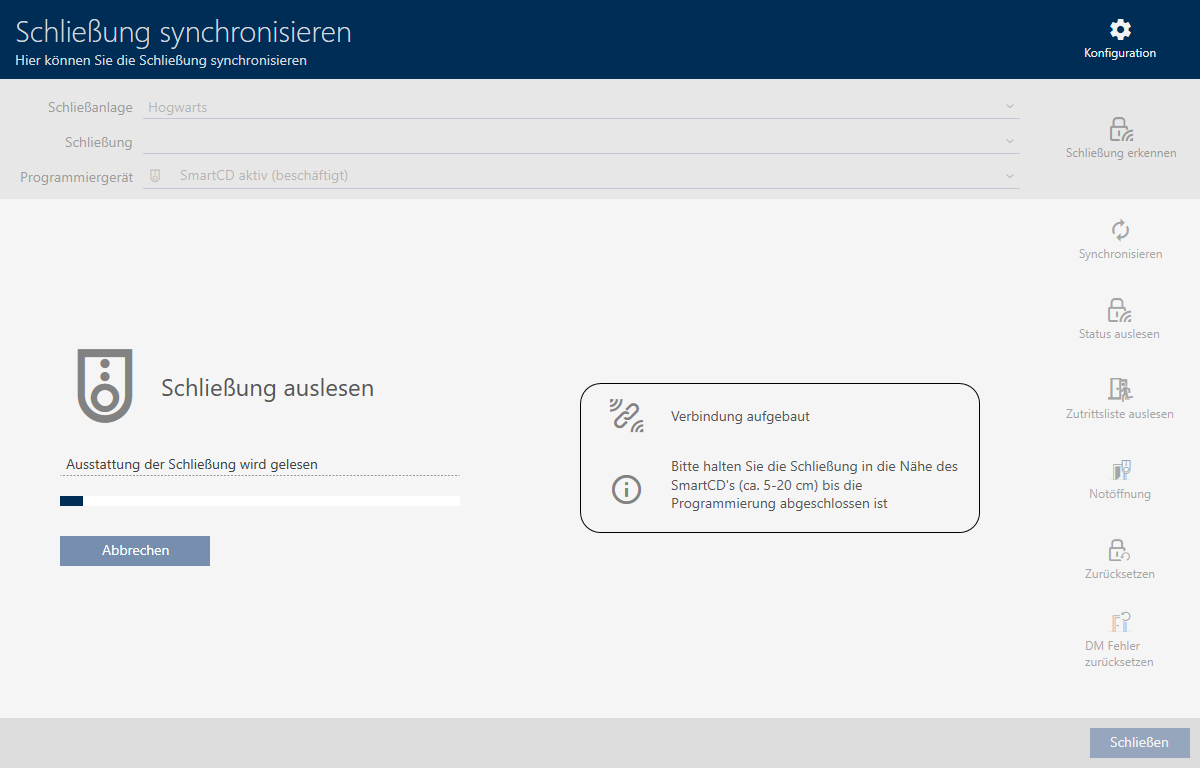Click the info circle icon
This screenshot has width=1200, height=768.
[626, 489]
